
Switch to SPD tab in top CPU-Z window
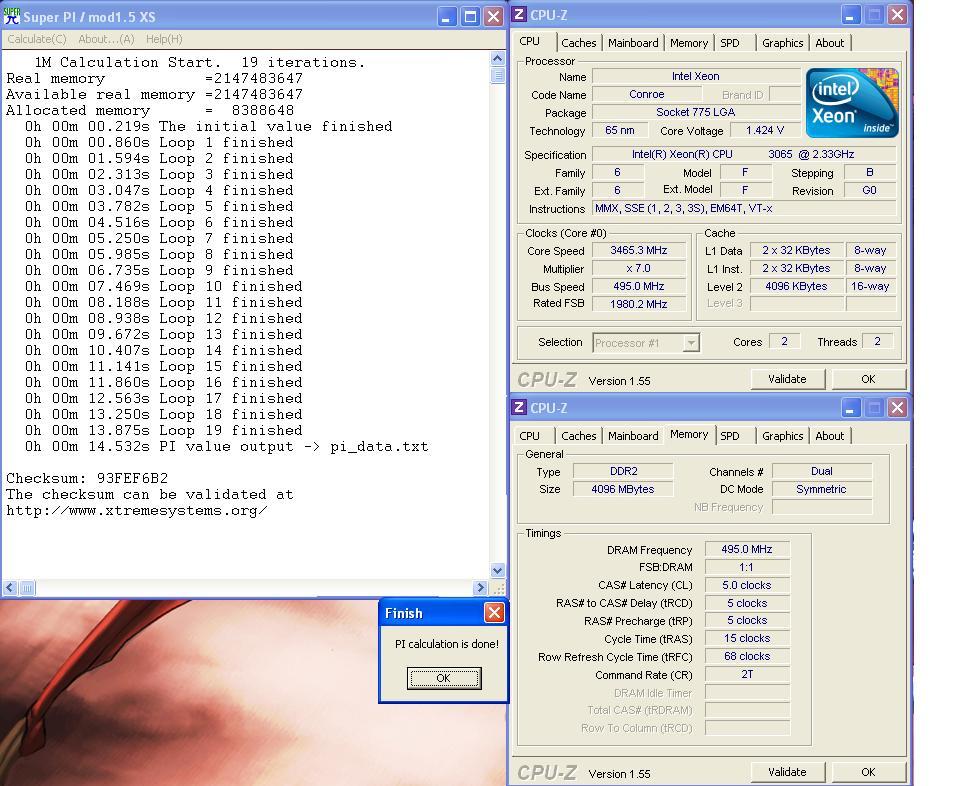pos(730,43)
